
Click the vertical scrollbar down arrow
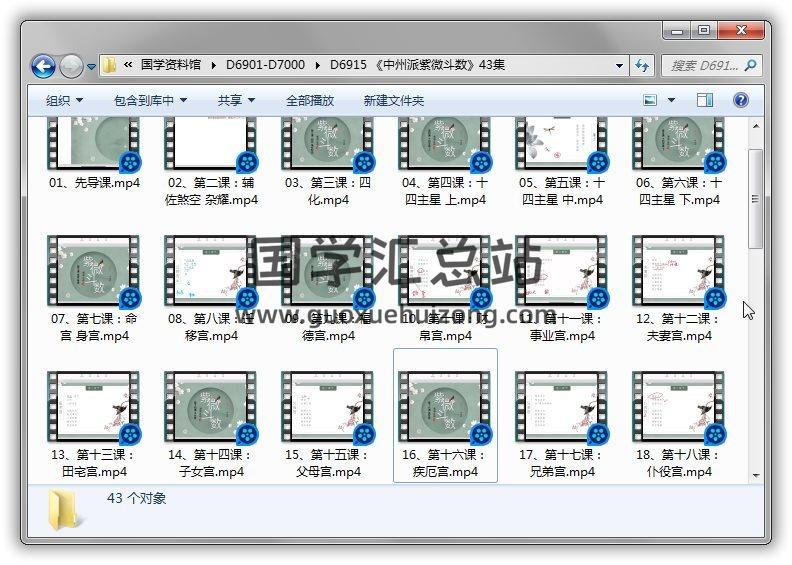tap(756, 477)
